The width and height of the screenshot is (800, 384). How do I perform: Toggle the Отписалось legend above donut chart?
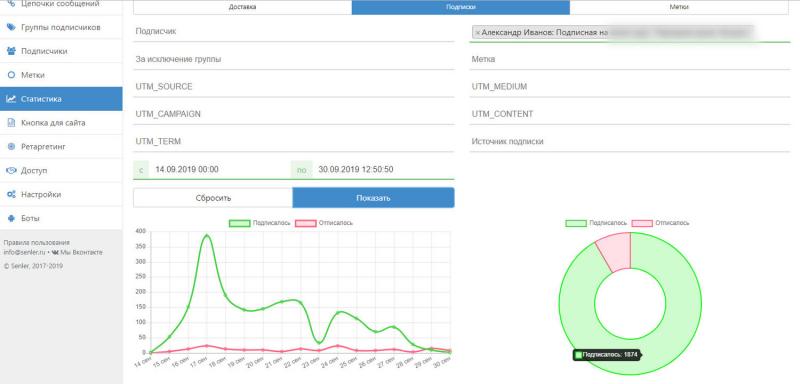[661, 223]
